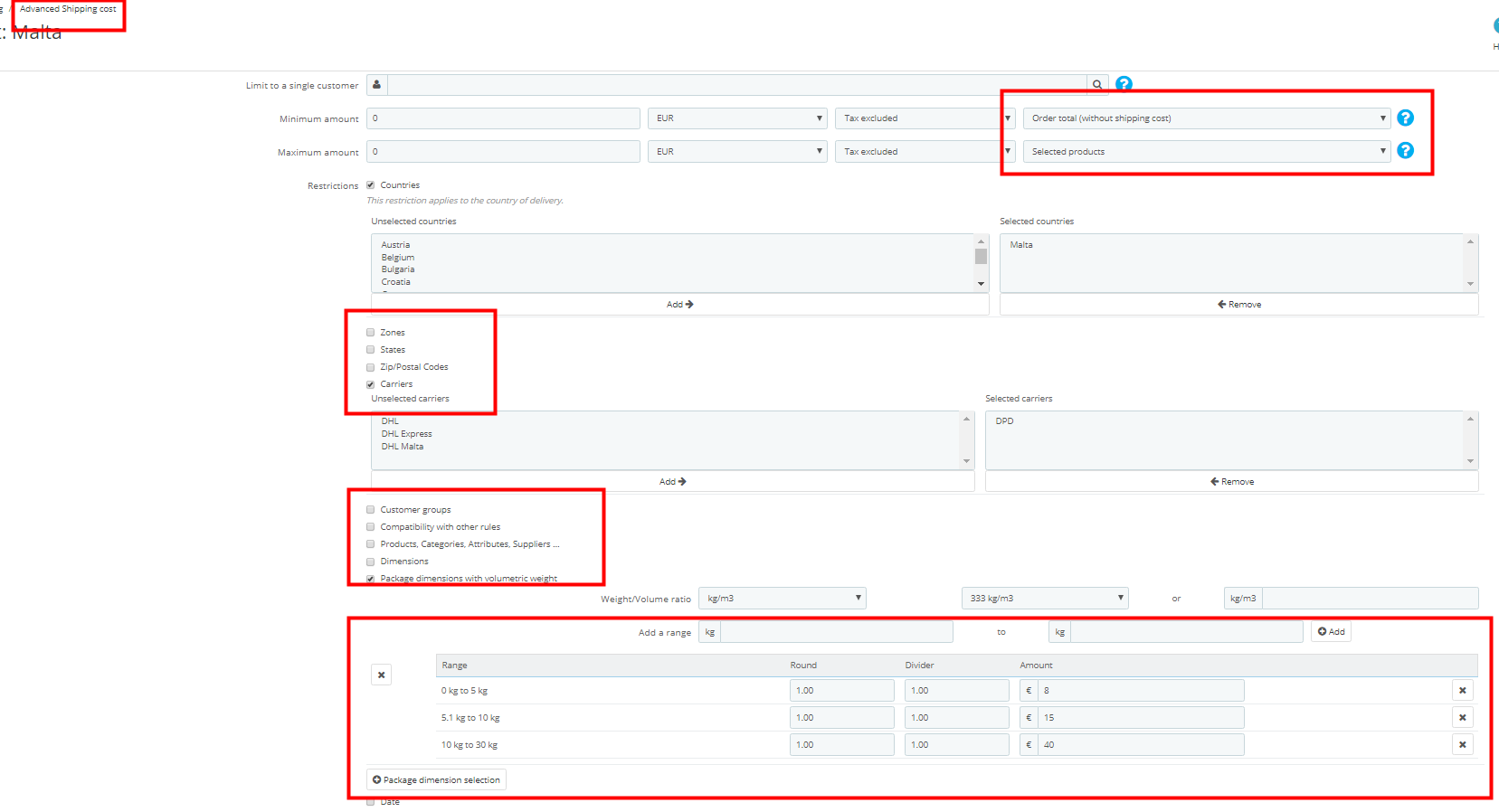The height and width of the screenshot is (812, 1499).
Task: Click the Minimum amount input field
Action: point(503,118)
